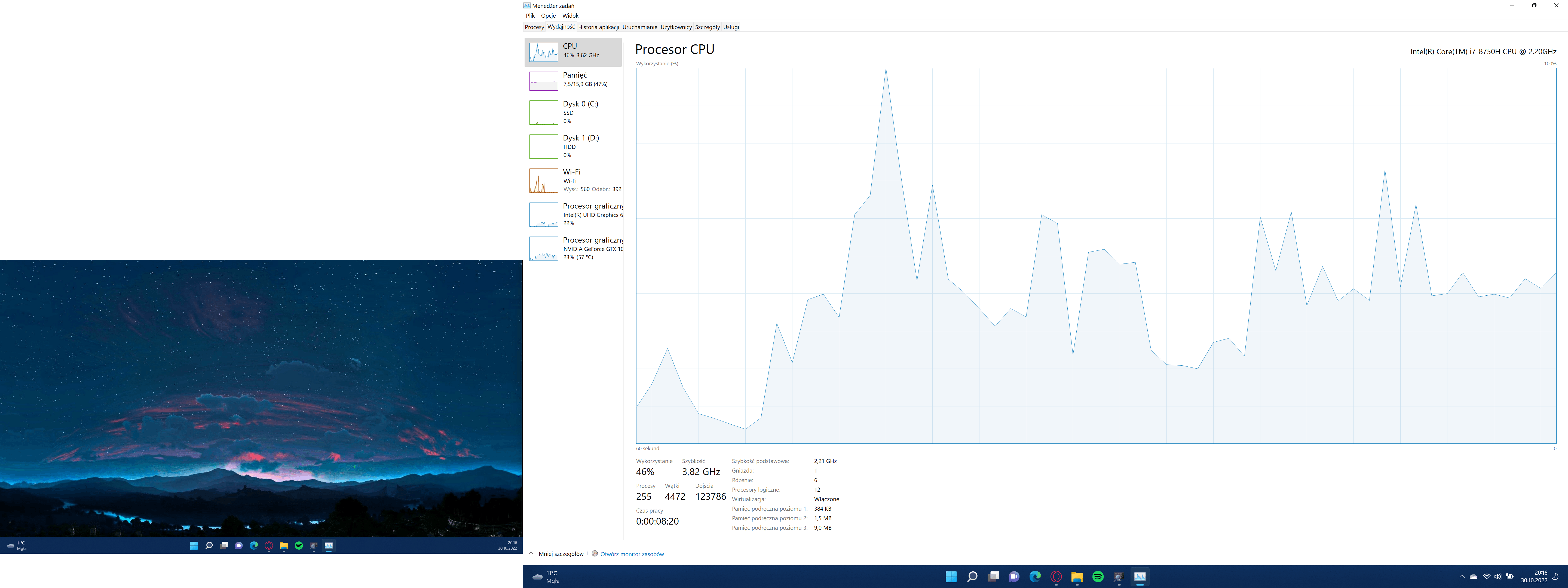This screenshot has height=588, width=1568.
Task: Open the Wi-Fi network graph entry
Action: coord(573,181)
